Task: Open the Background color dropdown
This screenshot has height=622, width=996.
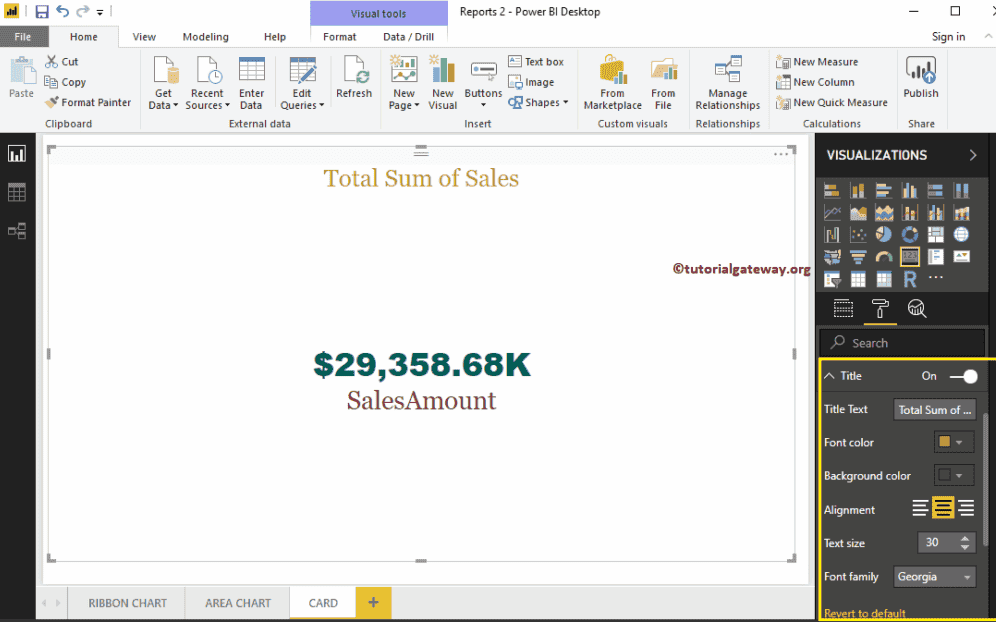Action: point(954,475)
